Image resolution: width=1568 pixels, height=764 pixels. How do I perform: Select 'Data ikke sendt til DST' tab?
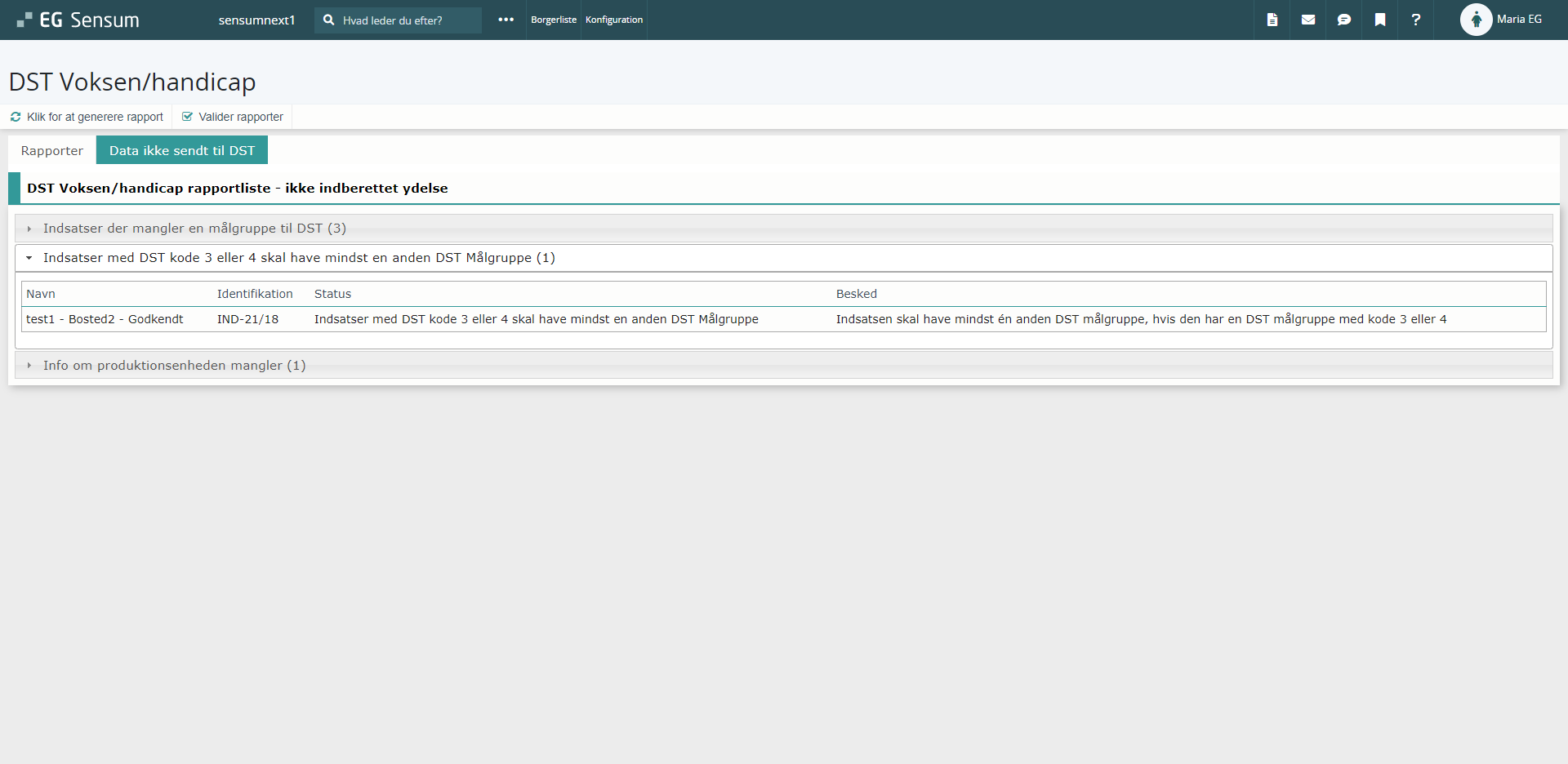(182, 150)
